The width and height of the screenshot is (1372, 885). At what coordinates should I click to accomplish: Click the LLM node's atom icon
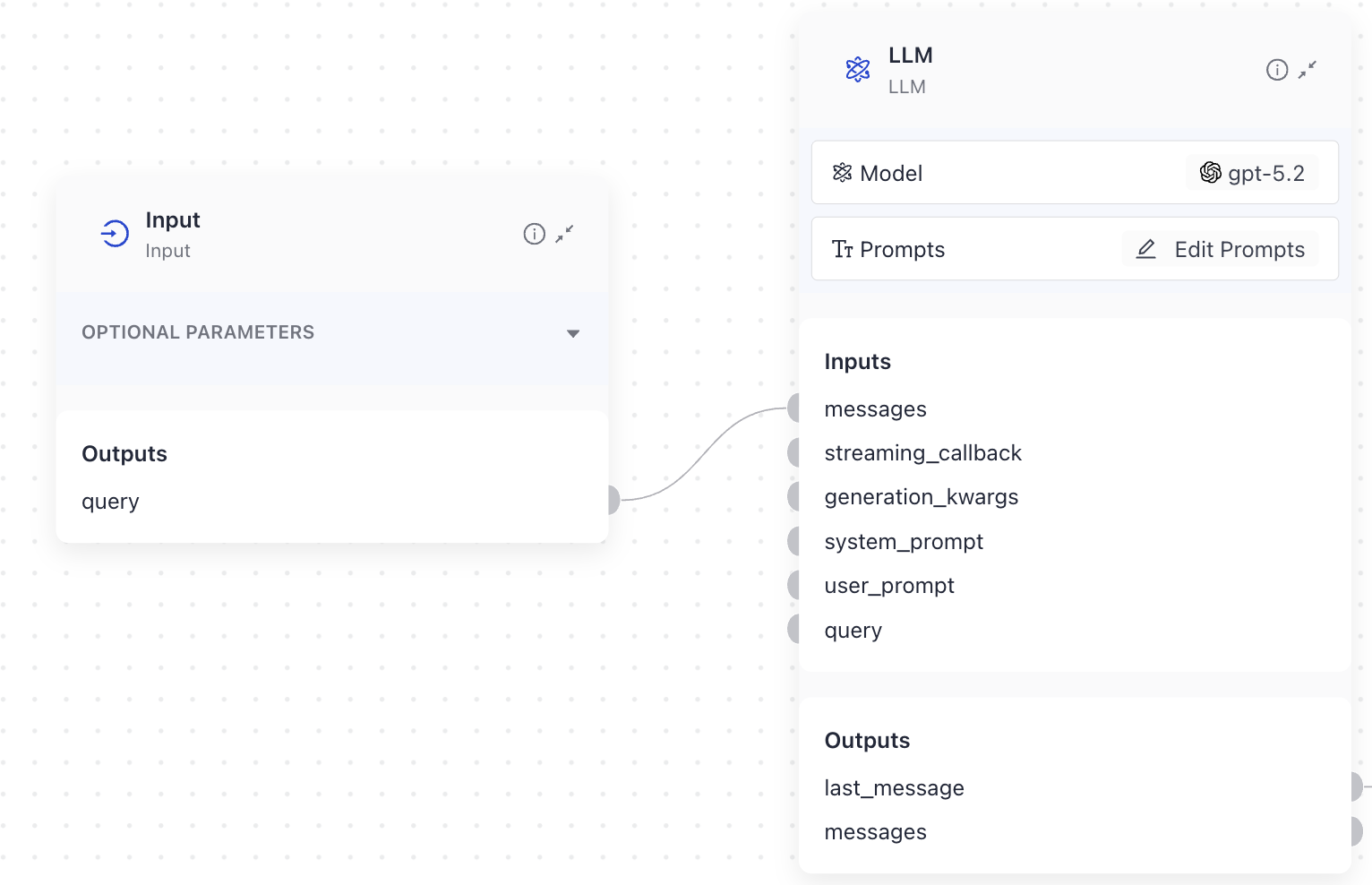tap(857, 68)
